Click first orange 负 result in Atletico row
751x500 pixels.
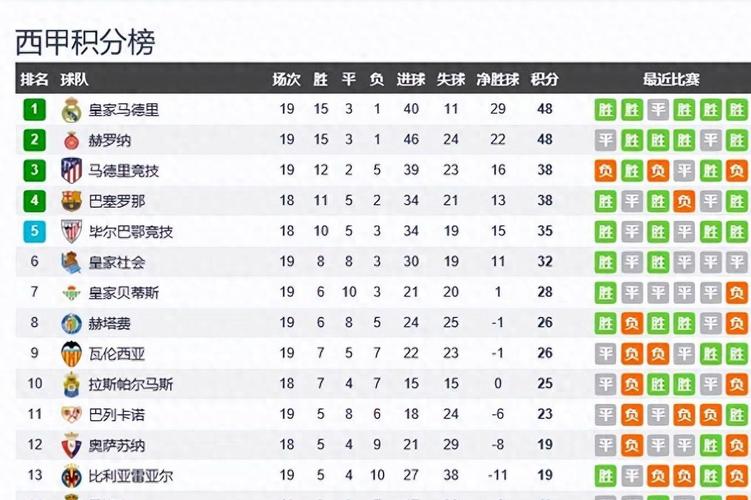(x=605, y=170)
